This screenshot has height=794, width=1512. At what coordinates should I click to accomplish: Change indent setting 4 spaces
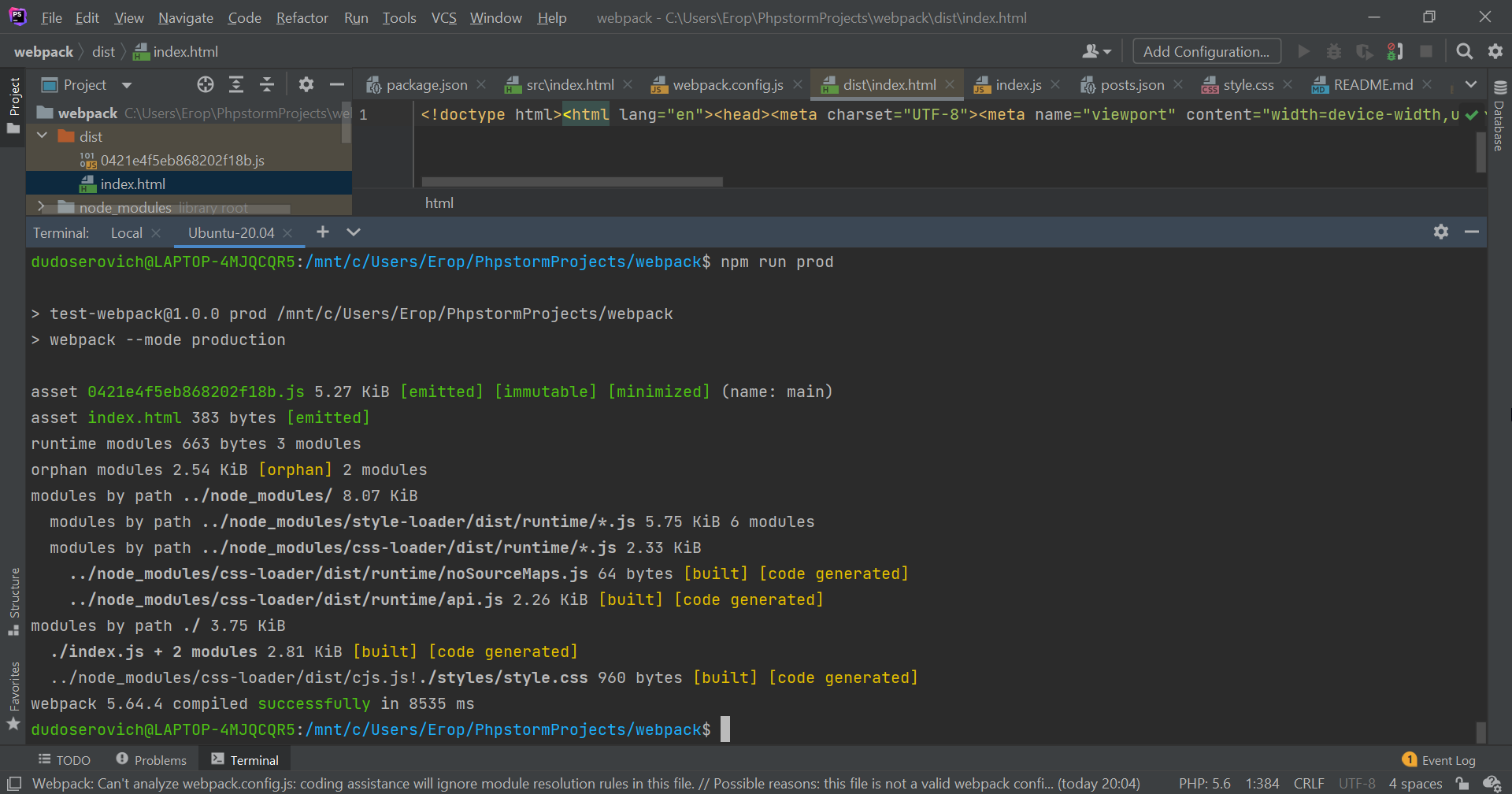point(1415,784)
